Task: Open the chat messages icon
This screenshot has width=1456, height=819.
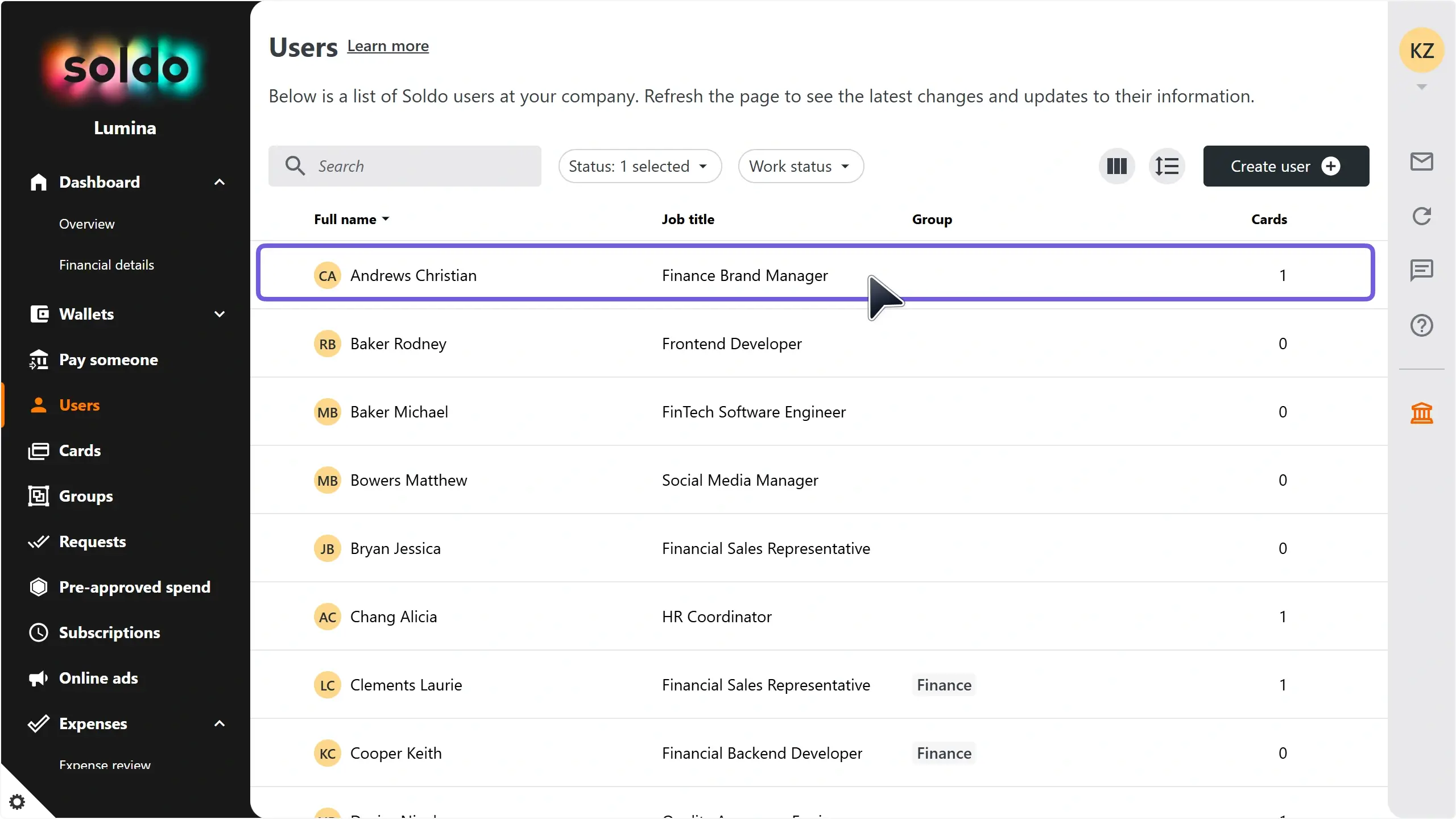Action: [x=1421, y=270]
